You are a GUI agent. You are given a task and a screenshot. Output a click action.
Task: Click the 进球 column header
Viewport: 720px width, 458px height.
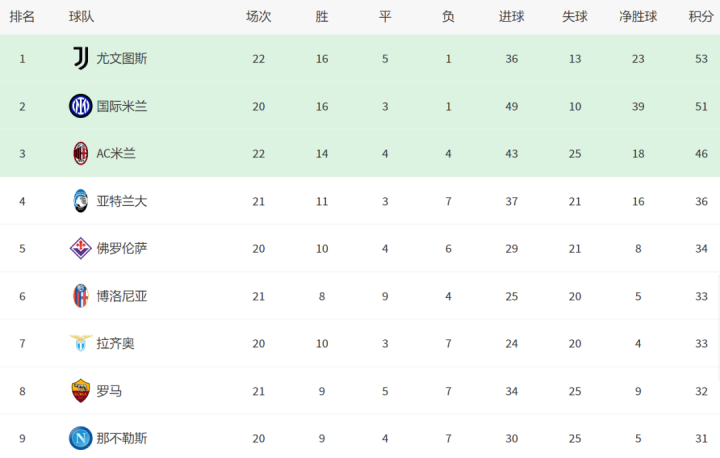(x=512, y=17)
